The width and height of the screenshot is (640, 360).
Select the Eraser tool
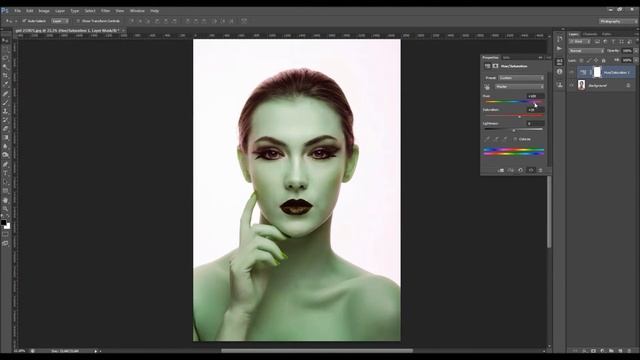point(5,129)
